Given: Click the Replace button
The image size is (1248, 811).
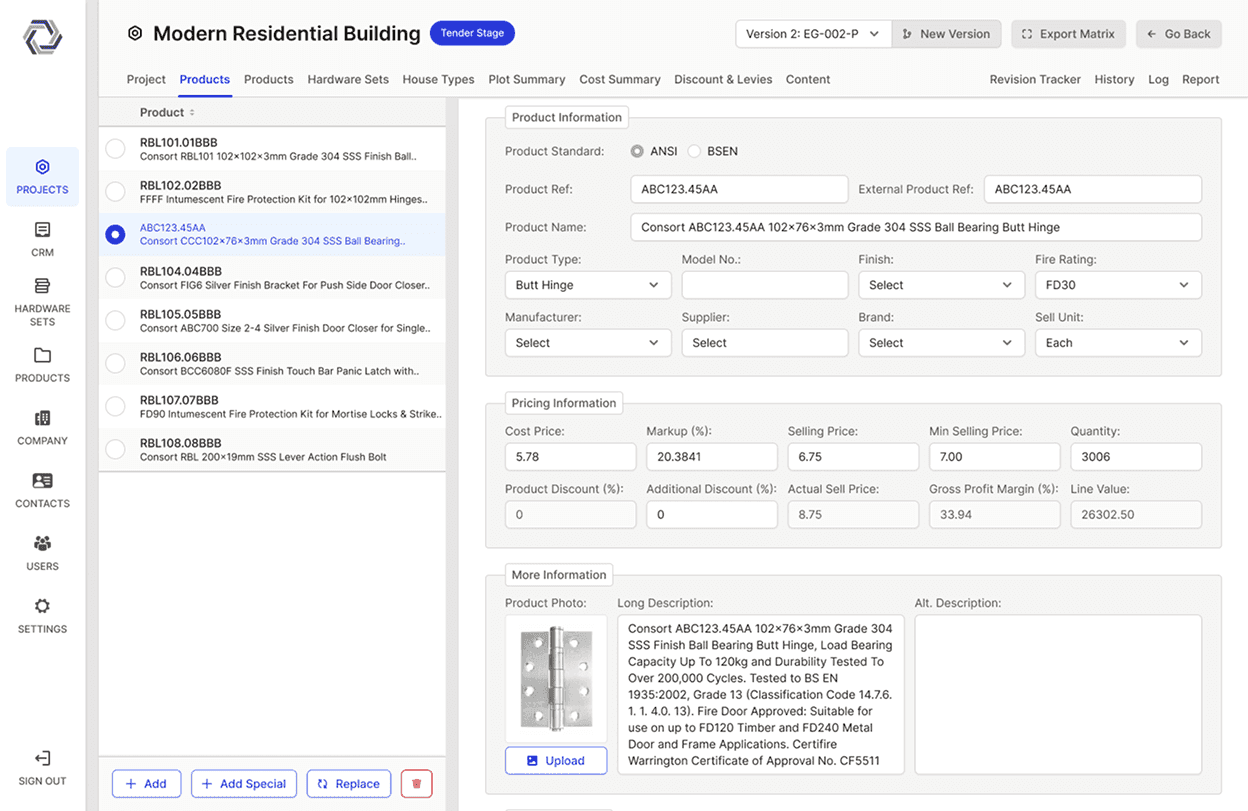Looking at the screenshot, I should coord(348,784).
